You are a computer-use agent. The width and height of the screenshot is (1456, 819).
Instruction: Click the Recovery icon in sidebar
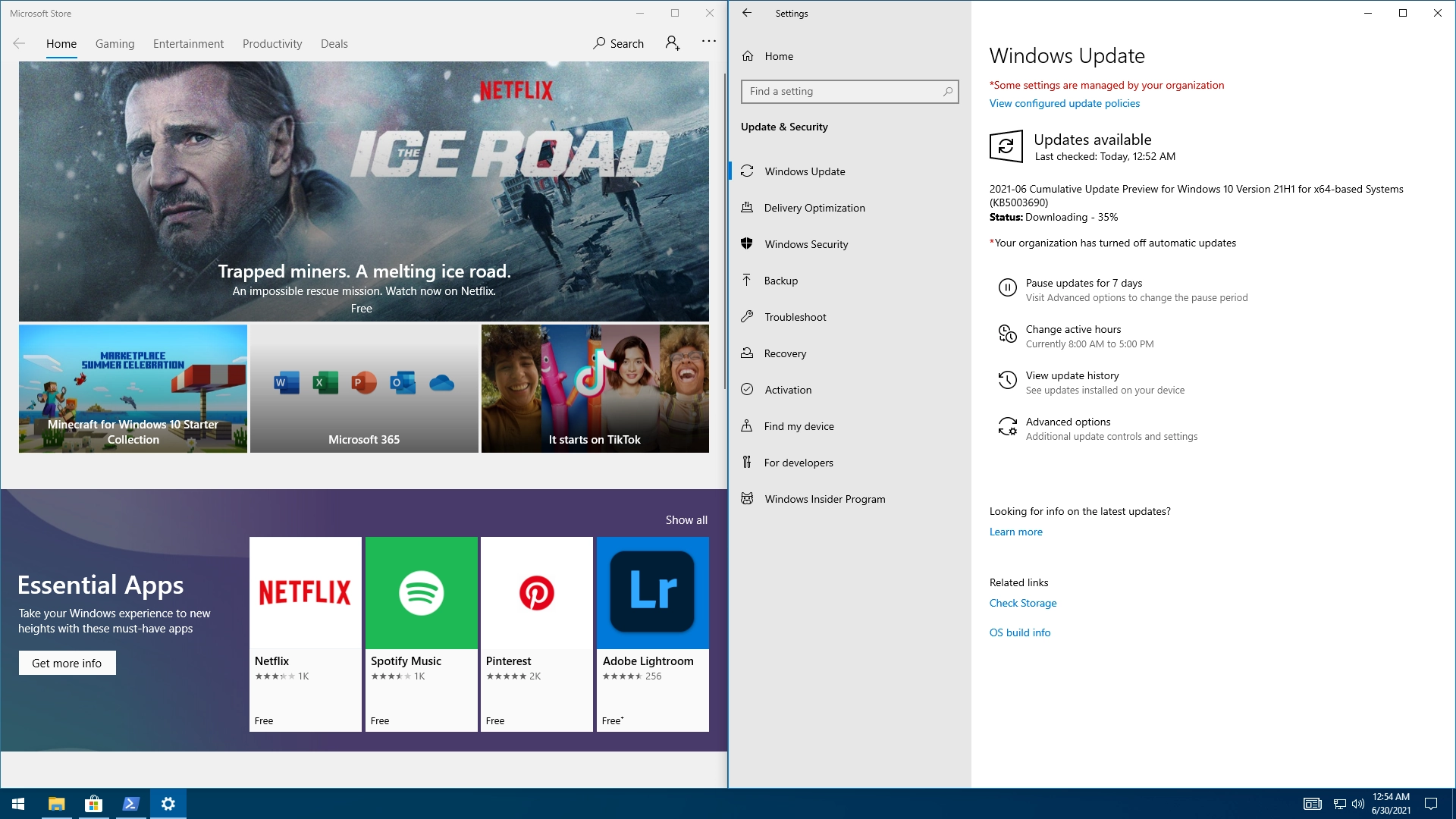pos(747,353)
